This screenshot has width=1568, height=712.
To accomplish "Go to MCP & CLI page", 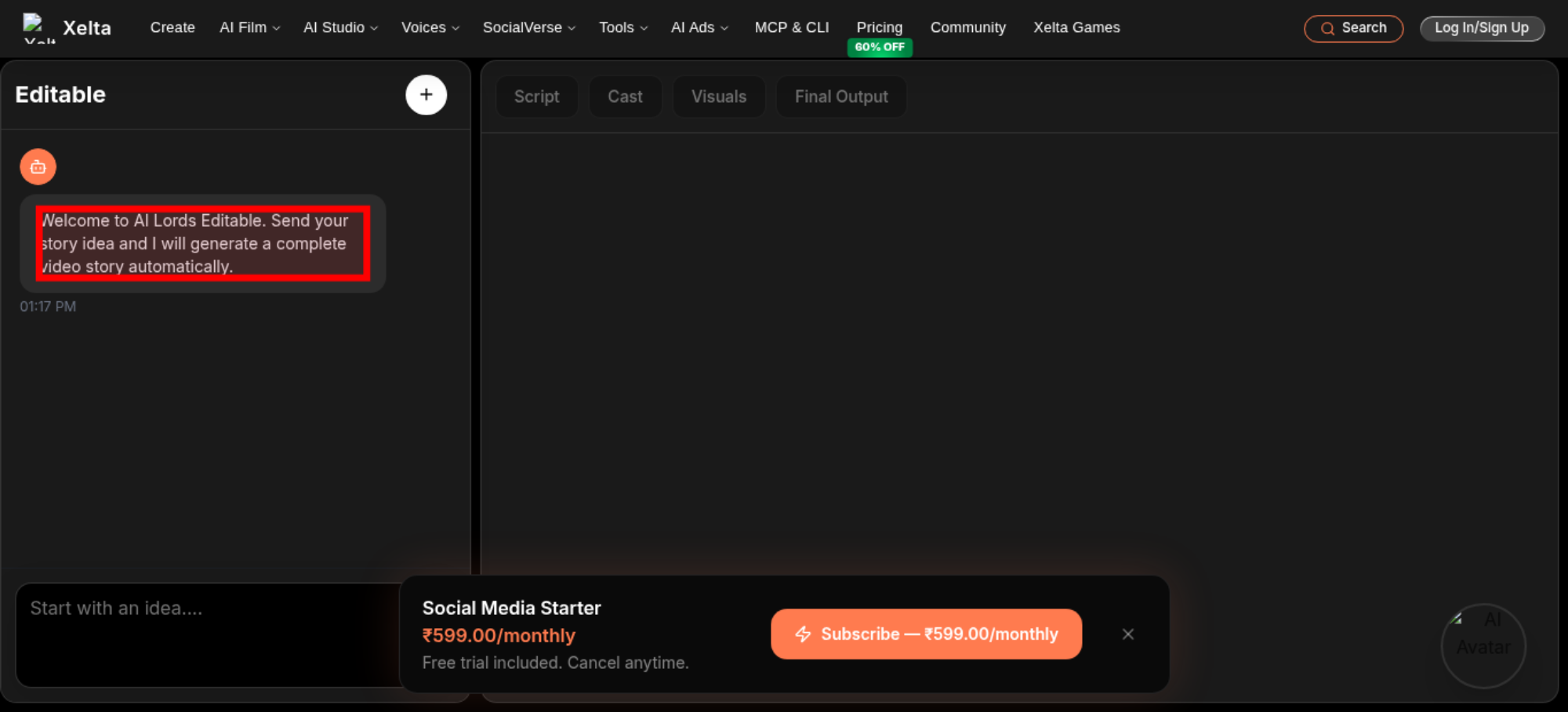I will (x=792, y=27).
